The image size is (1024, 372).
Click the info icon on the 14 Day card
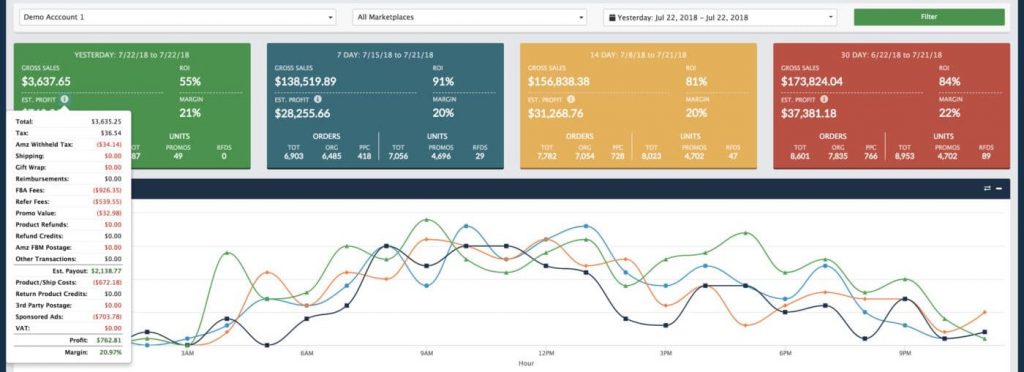pyautogui.click(x=571, y=99)
